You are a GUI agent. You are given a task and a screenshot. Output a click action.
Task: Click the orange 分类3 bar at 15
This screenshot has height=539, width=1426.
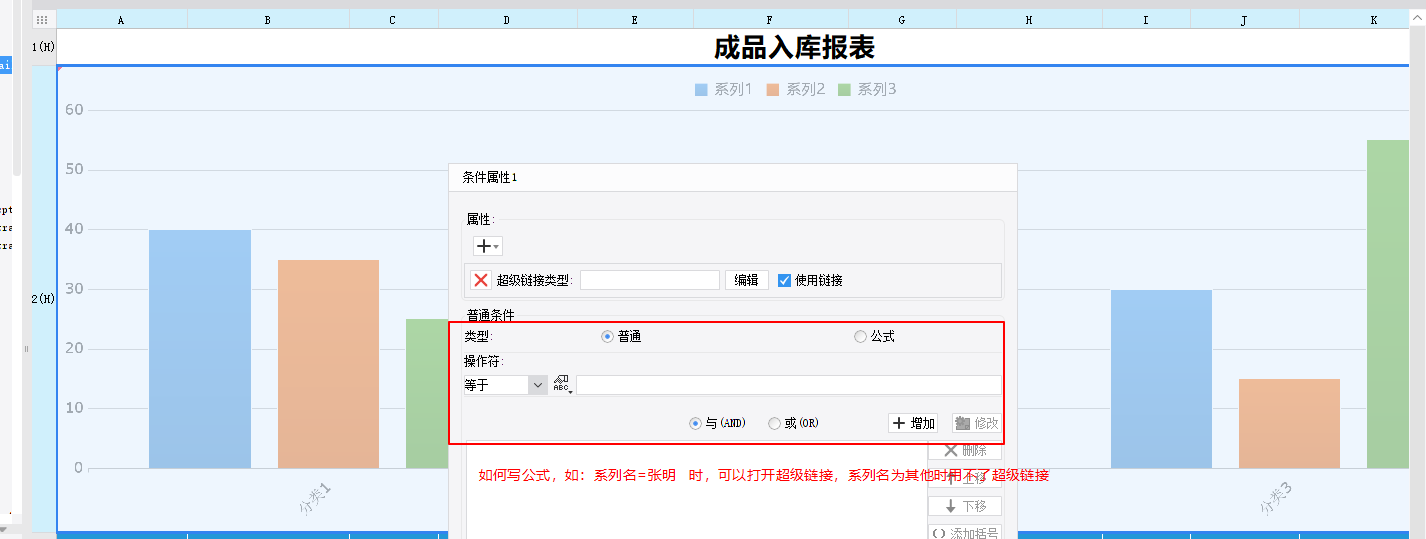(x=1289, y=423)
